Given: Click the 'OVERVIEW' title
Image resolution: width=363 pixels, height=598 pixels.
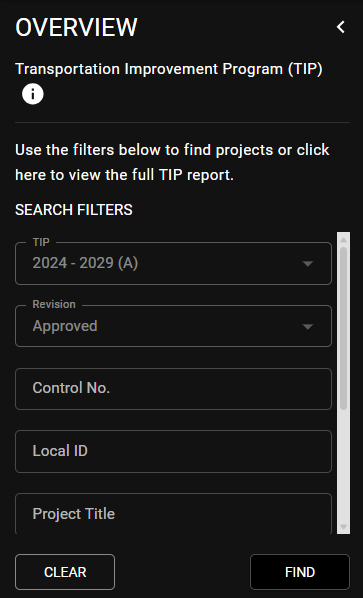Looking at the screenshot, I should pos(76,27).
